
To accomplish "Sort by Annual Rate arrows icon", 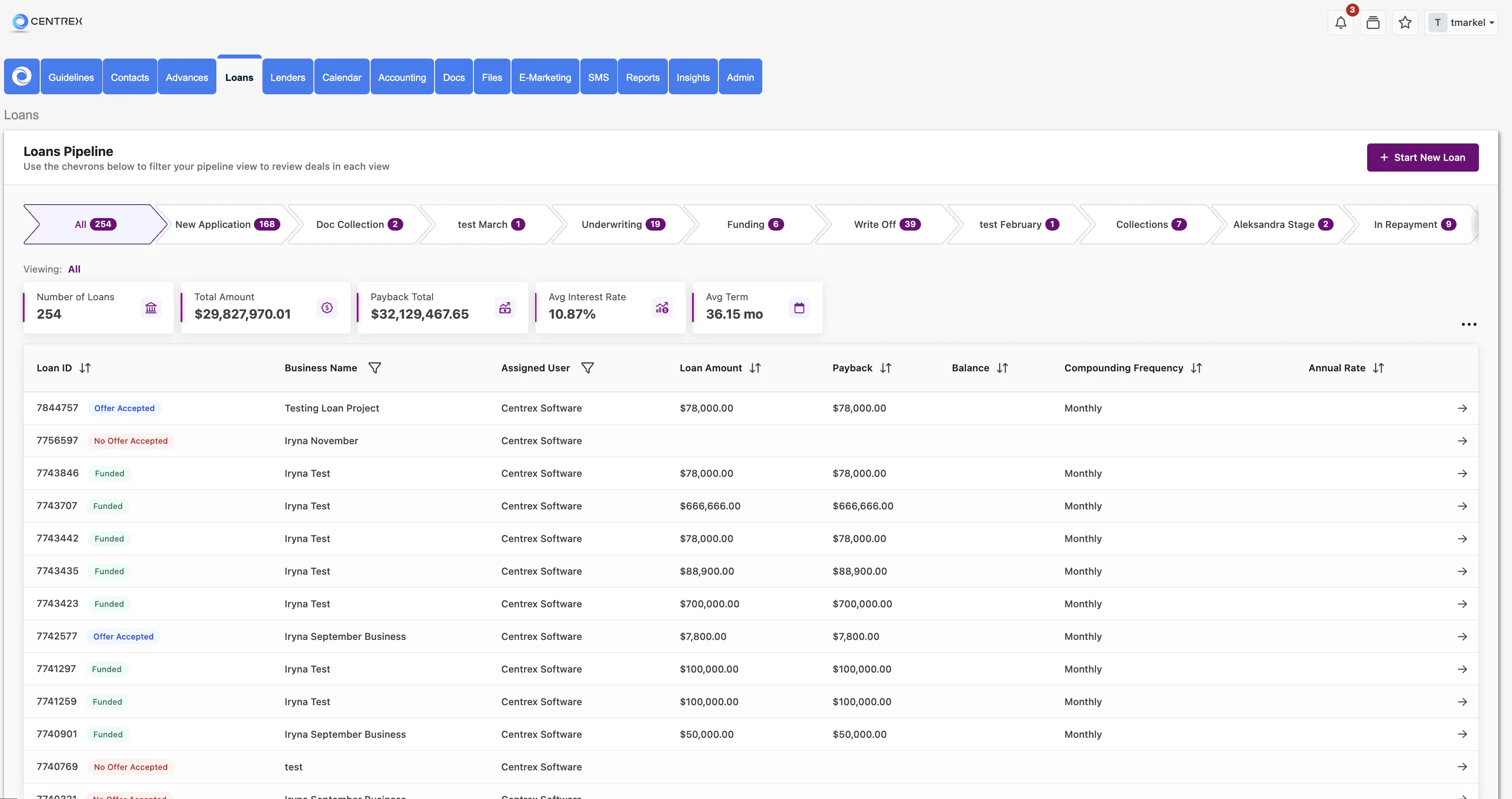I will click(1379, 368).
